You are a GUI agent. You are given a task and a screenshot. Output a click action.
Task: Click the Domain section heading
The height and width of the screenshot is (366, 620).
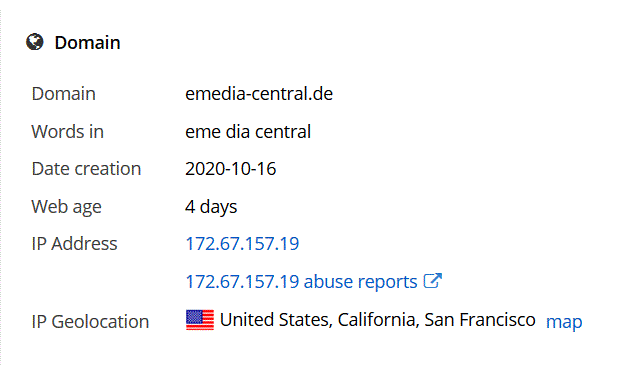[87, 42]
